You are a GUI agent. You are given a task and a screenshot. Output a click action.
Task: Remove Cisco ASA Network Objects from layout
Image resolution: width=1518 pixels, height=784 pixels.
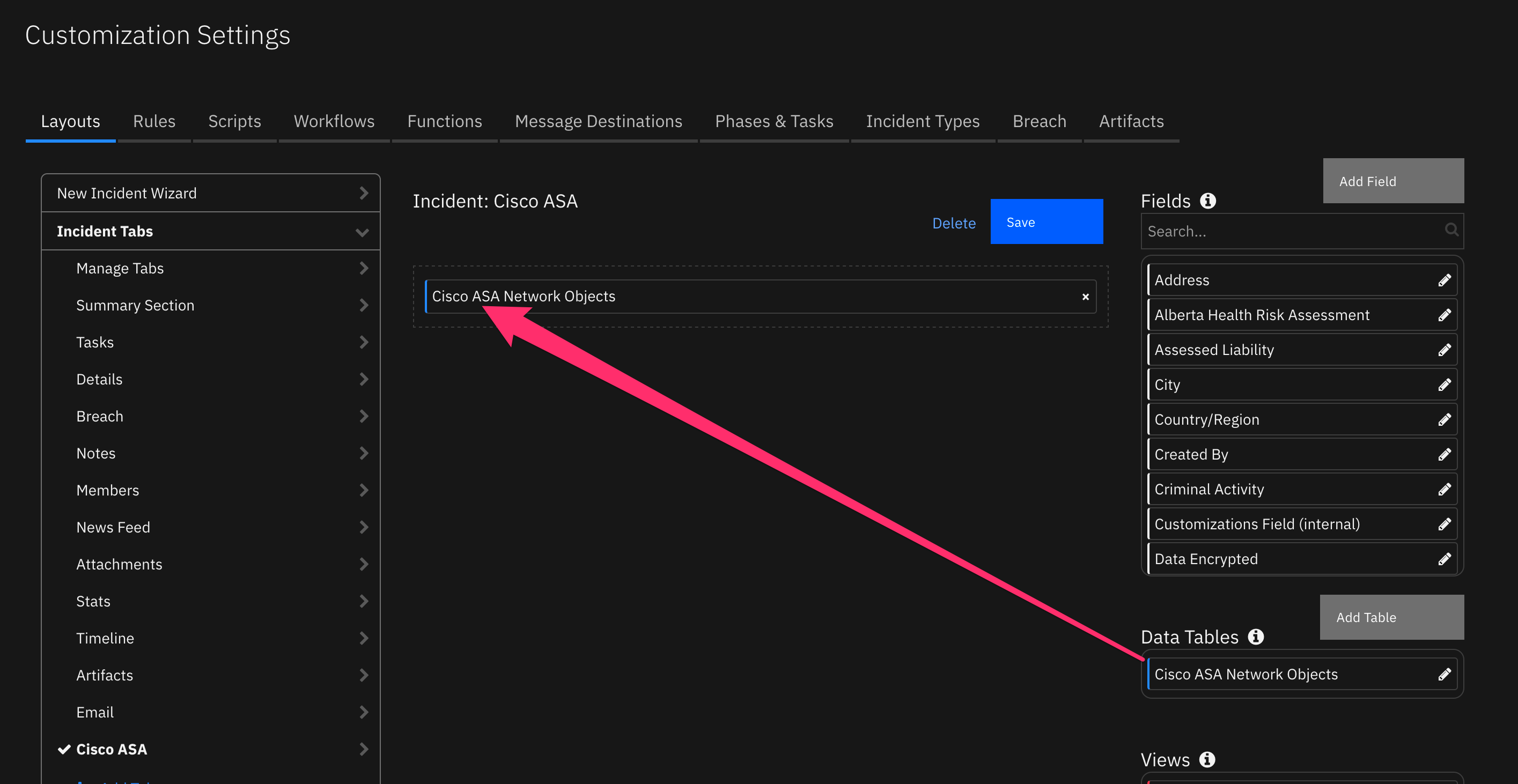pyautogui.click(x=1085, y=297)
